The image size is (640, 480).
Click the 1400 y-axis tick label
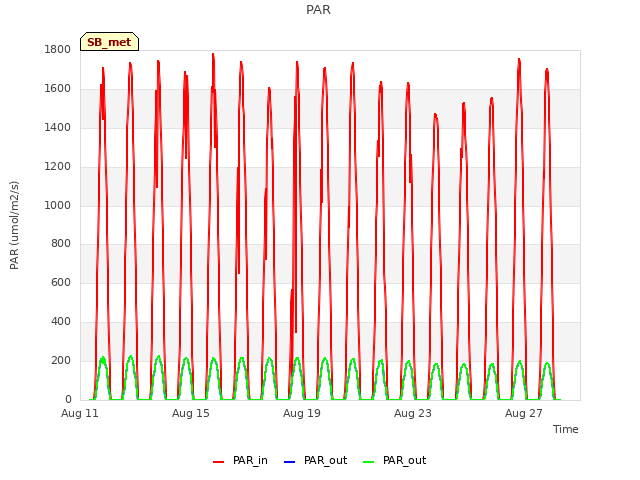(58, 127)
